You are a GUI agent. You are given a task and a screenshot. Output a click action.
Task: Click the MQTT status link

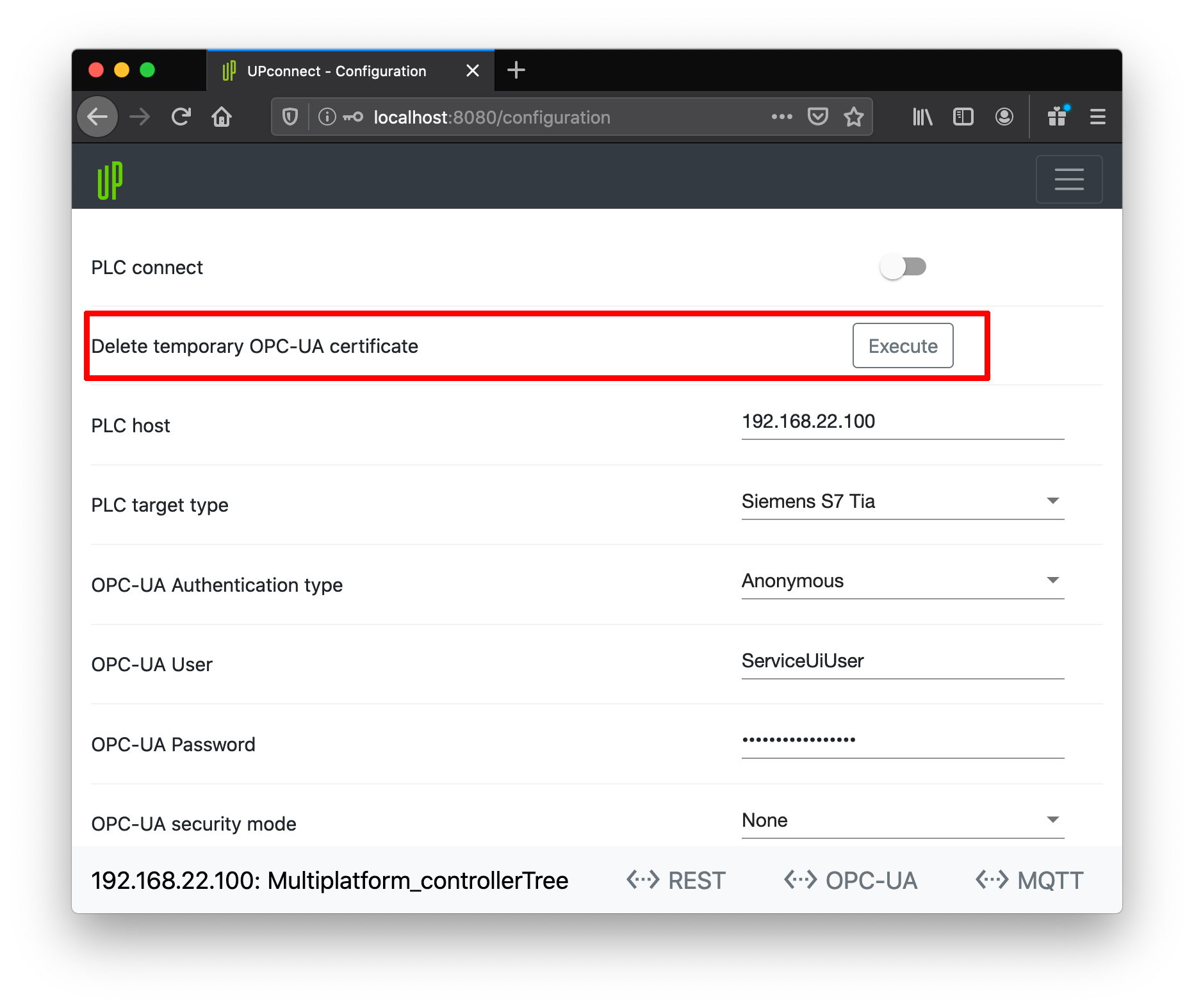coord(1029,881)
